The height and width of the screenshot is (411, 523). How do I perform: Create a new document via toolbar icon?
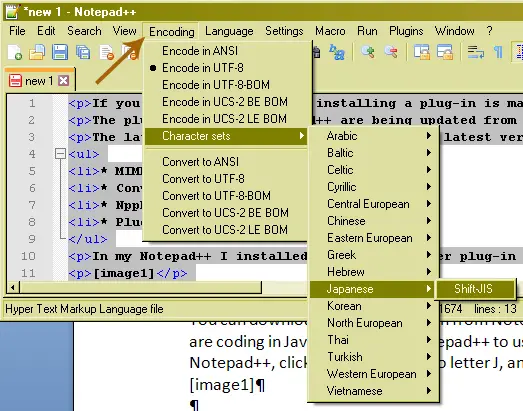[x=15, y=52]
